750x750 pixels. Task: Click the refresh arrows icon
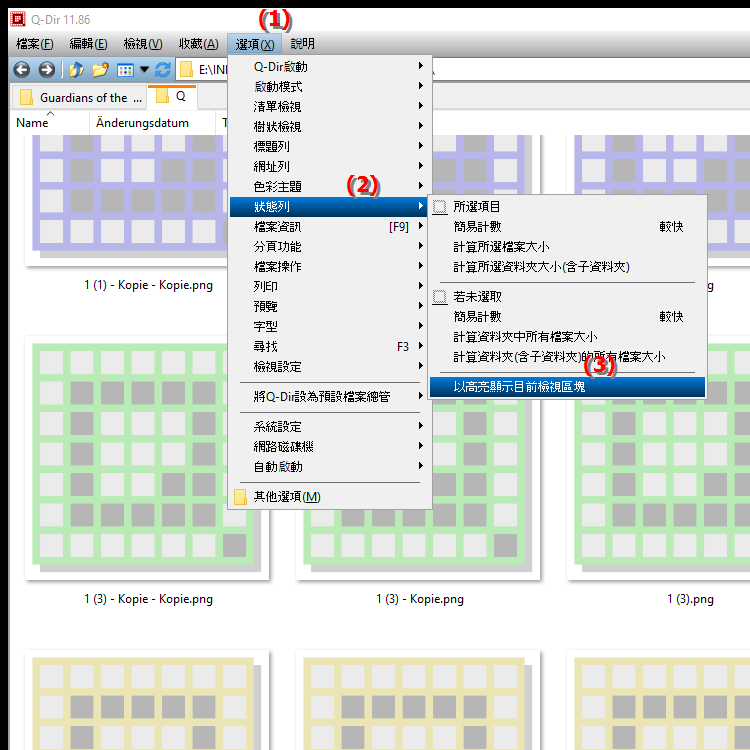(163, 70)
